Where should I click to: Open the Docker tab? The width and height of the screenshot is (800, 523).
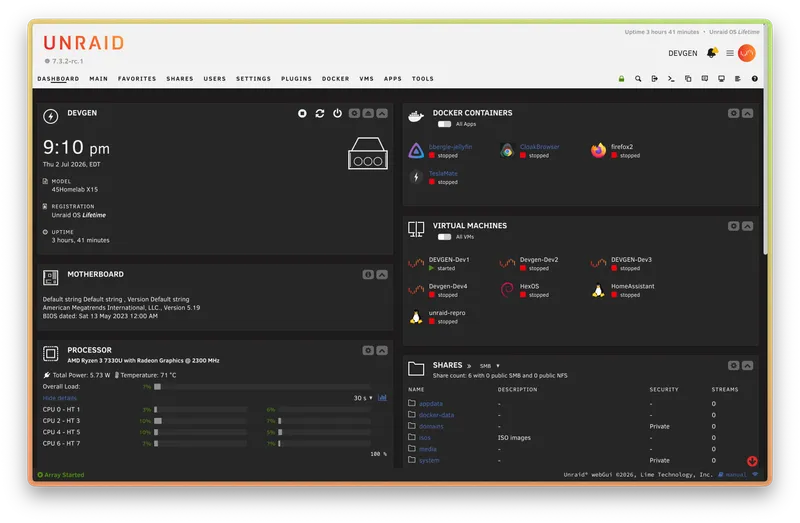[335, 79]
